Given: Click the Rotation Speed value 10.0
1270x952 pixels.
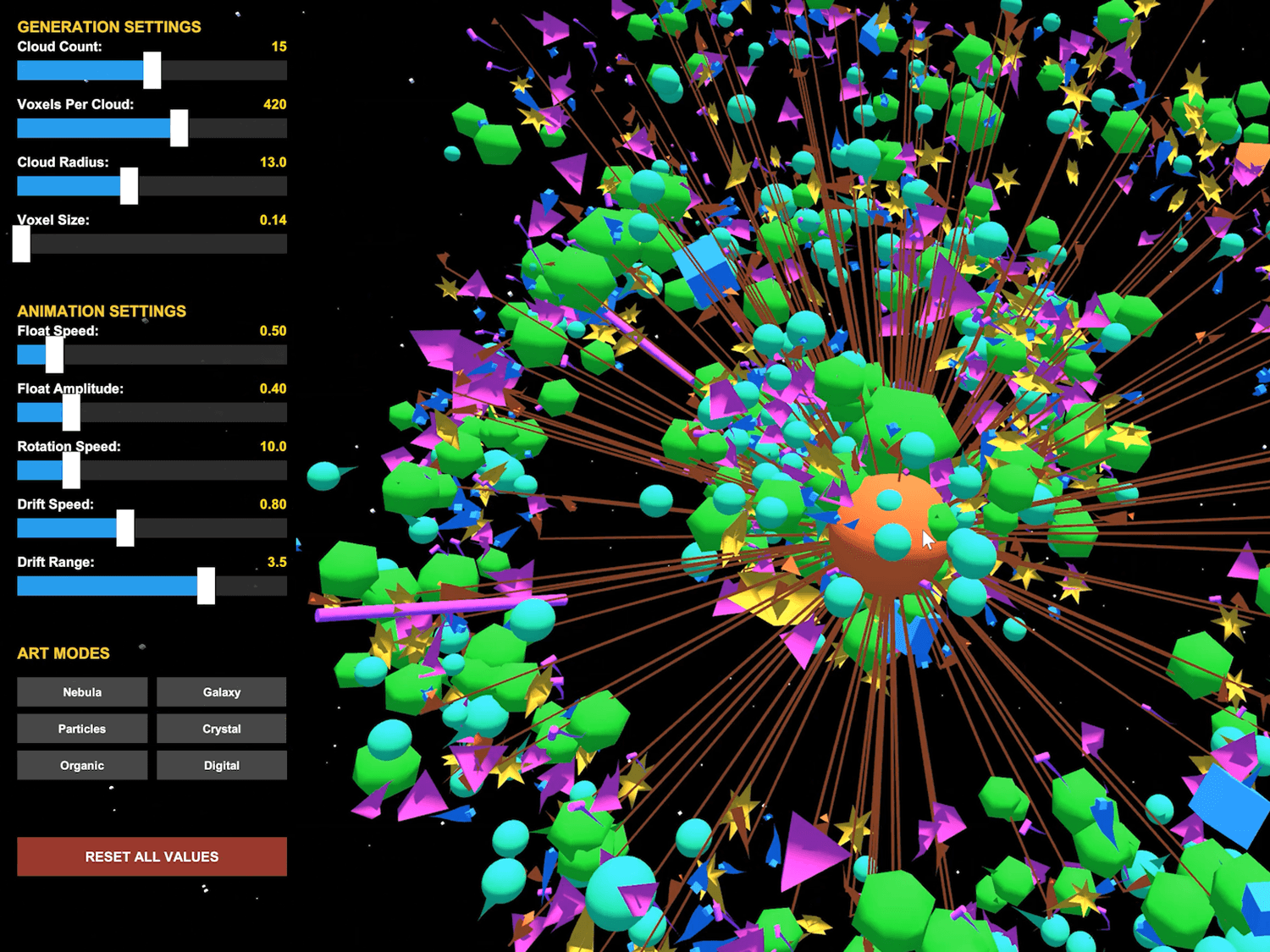Looking at the screenshot, I should tap(273, 446).
